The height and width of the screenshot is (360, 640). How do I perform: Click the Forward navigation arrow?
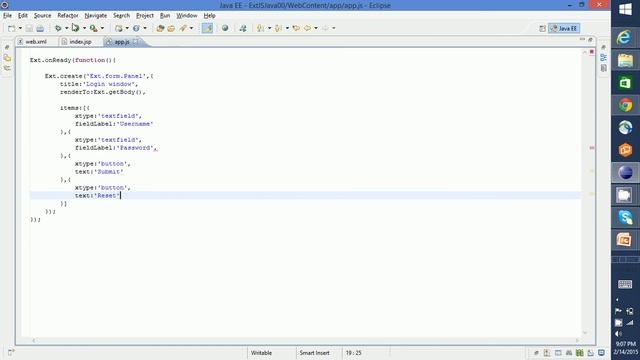[325, 28]
